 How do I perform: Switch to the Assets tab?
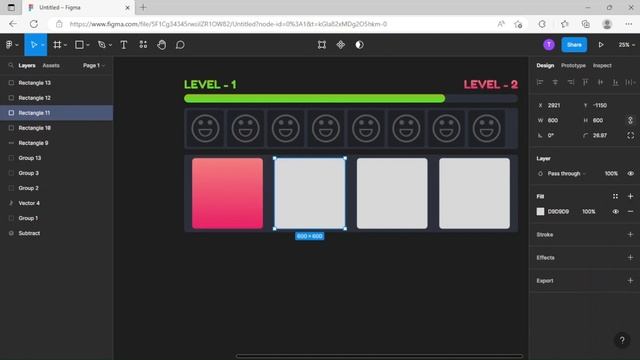(x=51, y=65)
